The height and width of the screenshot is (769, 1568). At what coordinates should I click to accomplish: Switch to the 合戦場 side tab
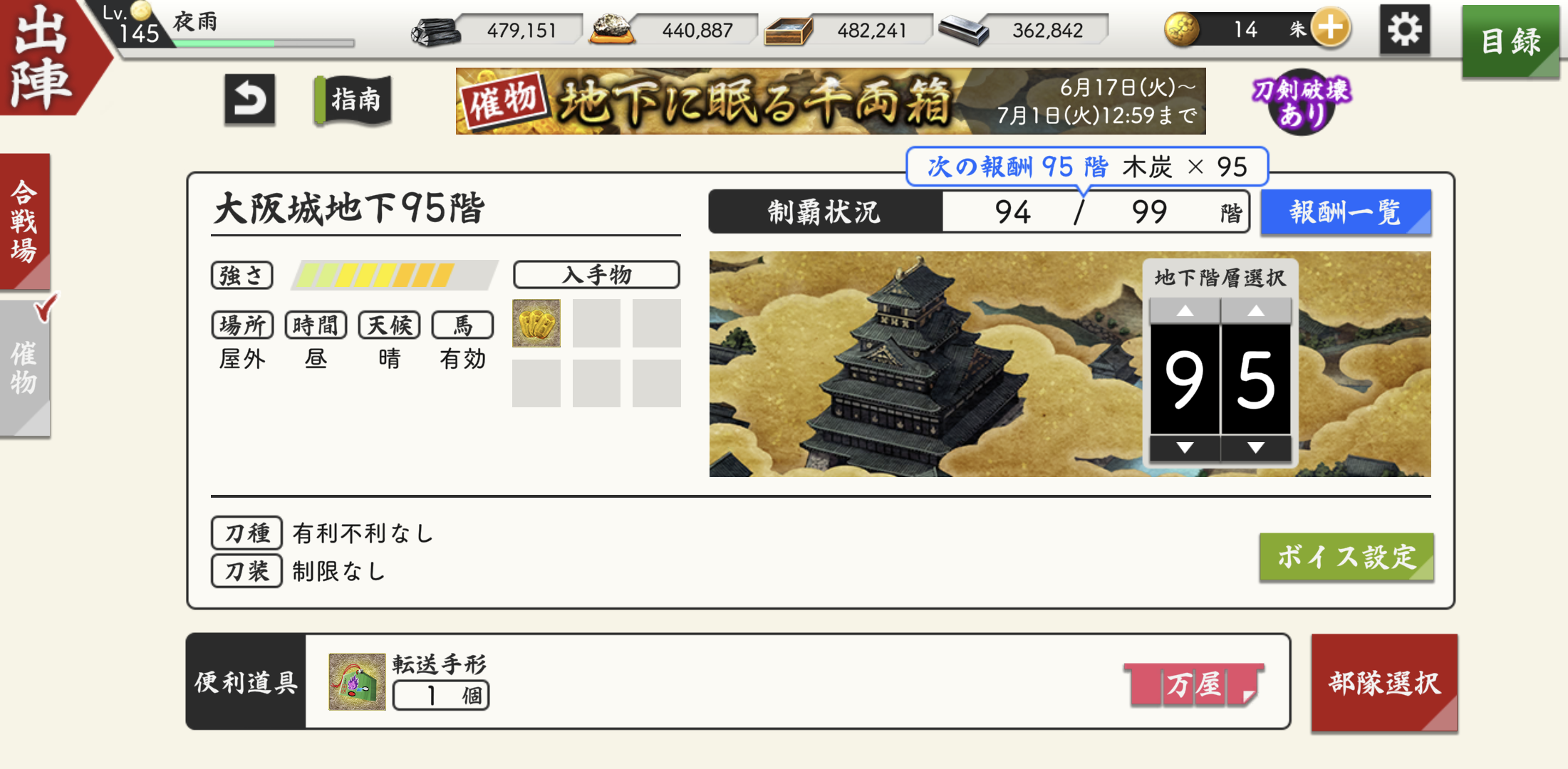[25, 221]
